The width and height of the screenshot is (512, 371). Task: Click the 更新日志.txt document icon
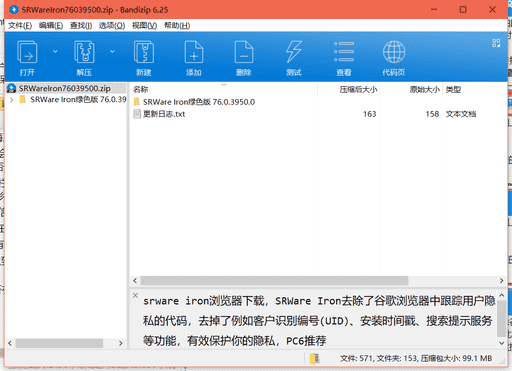(137, 114)
